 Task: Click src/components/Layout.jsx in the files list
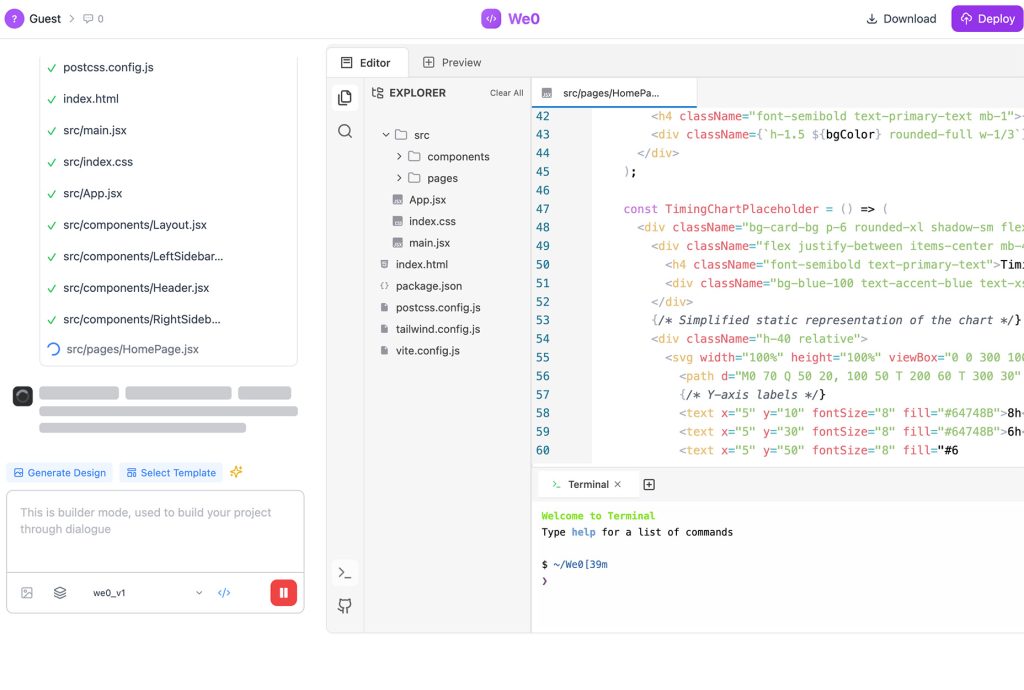click(135, 225)
